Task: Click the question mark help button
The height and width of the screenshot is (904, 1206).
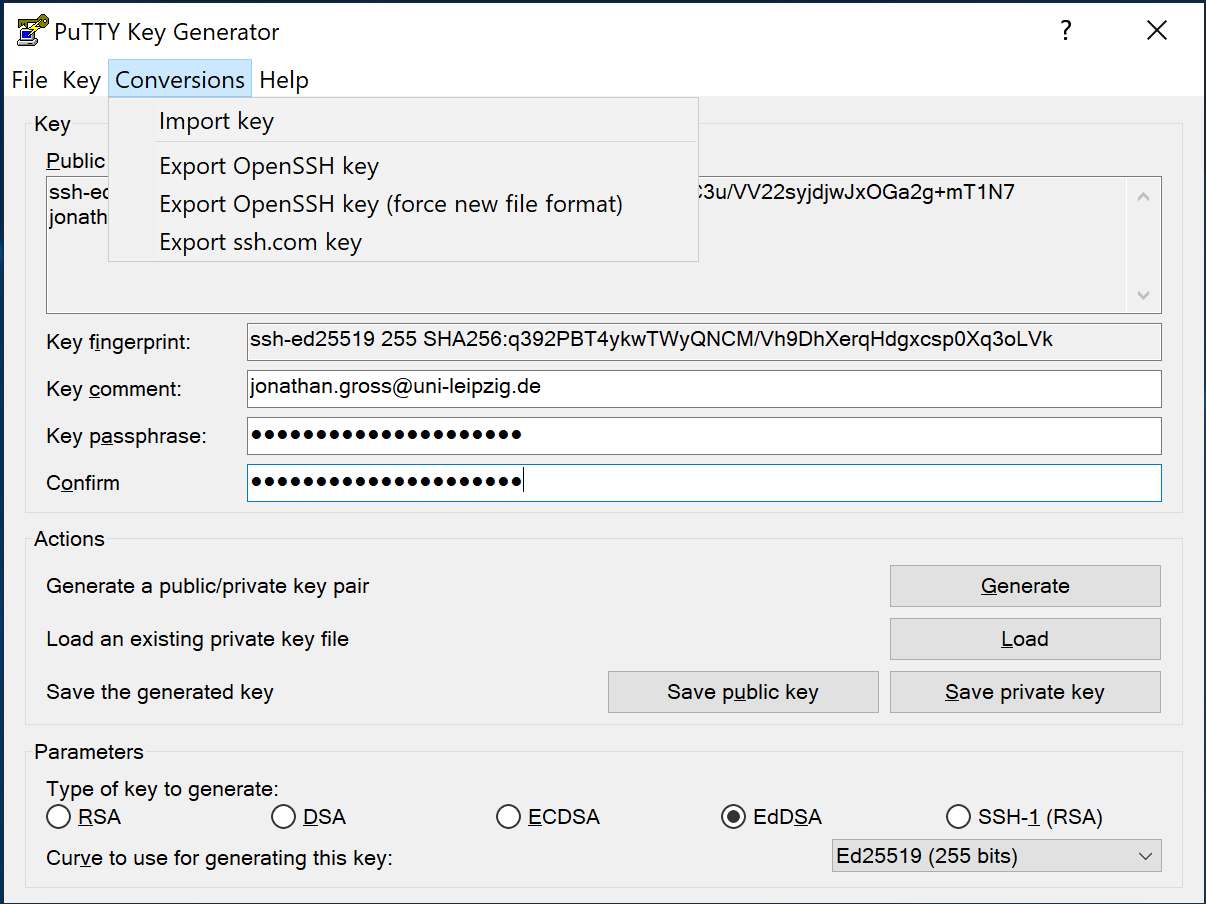Action: click(x=1066, y=30)
